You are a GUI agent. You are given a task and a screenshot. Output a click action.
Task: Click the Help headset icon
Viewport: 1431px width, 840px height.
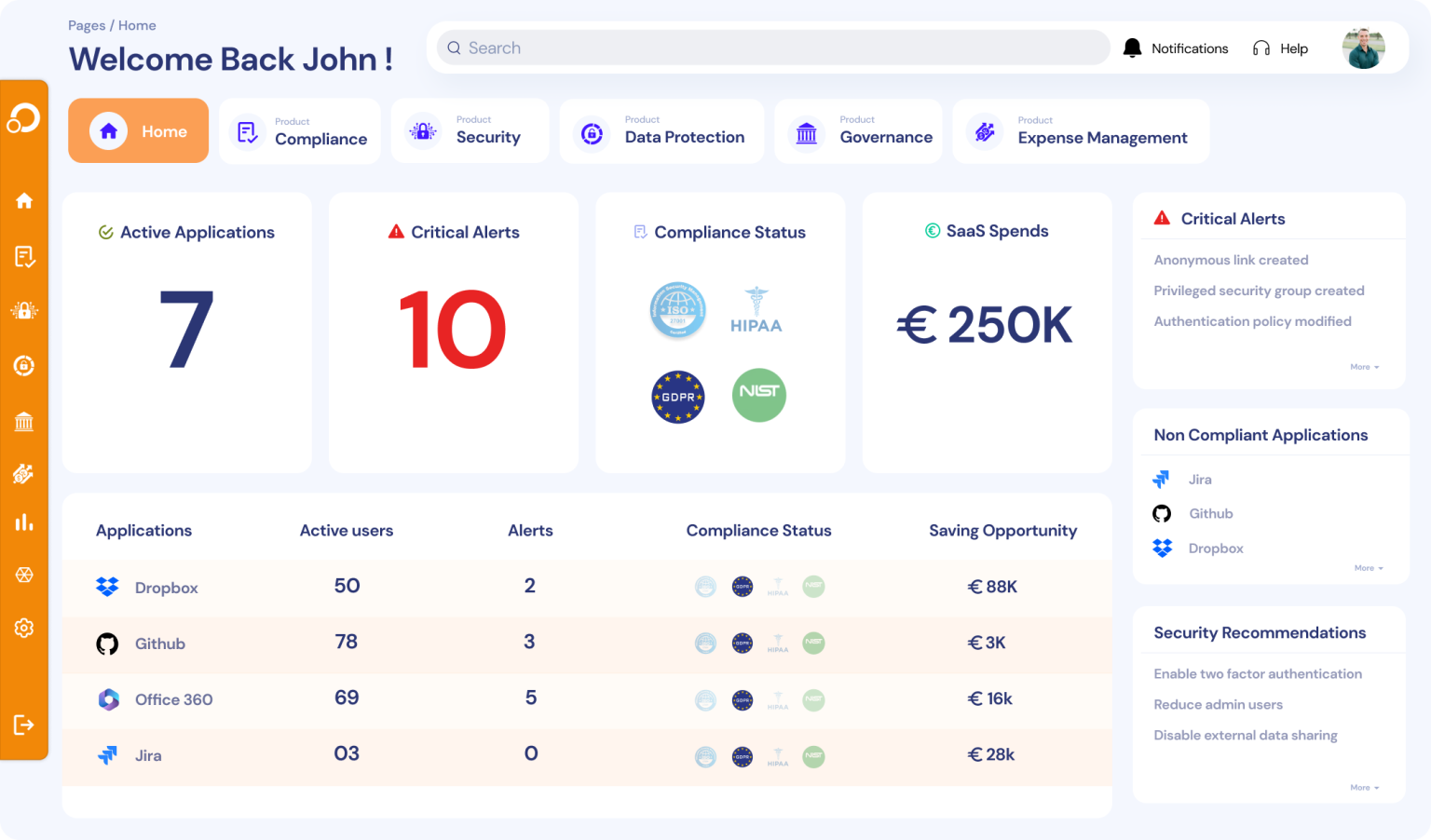click(x=1261, y=48)
